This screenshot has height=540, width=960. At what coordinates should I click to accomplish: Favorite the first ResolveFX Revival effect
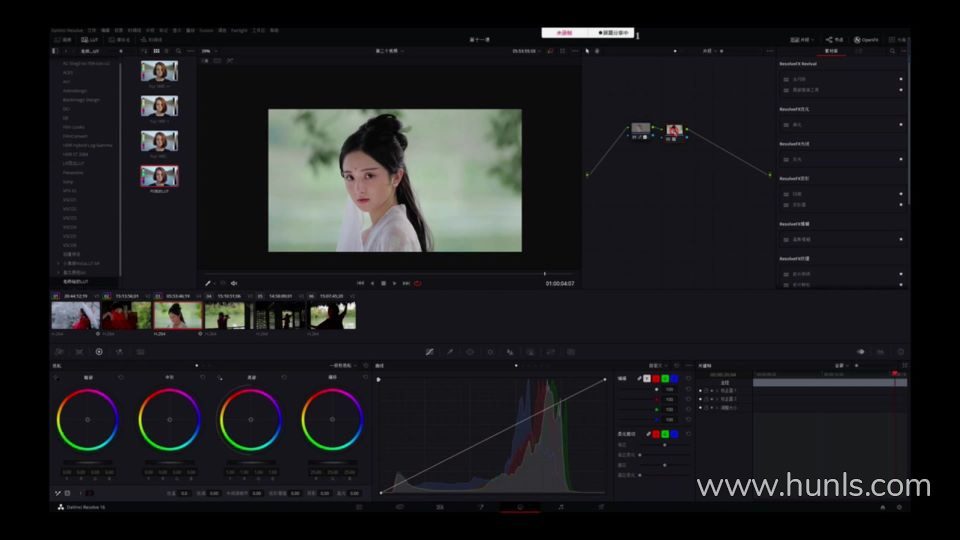click(901, 79)
